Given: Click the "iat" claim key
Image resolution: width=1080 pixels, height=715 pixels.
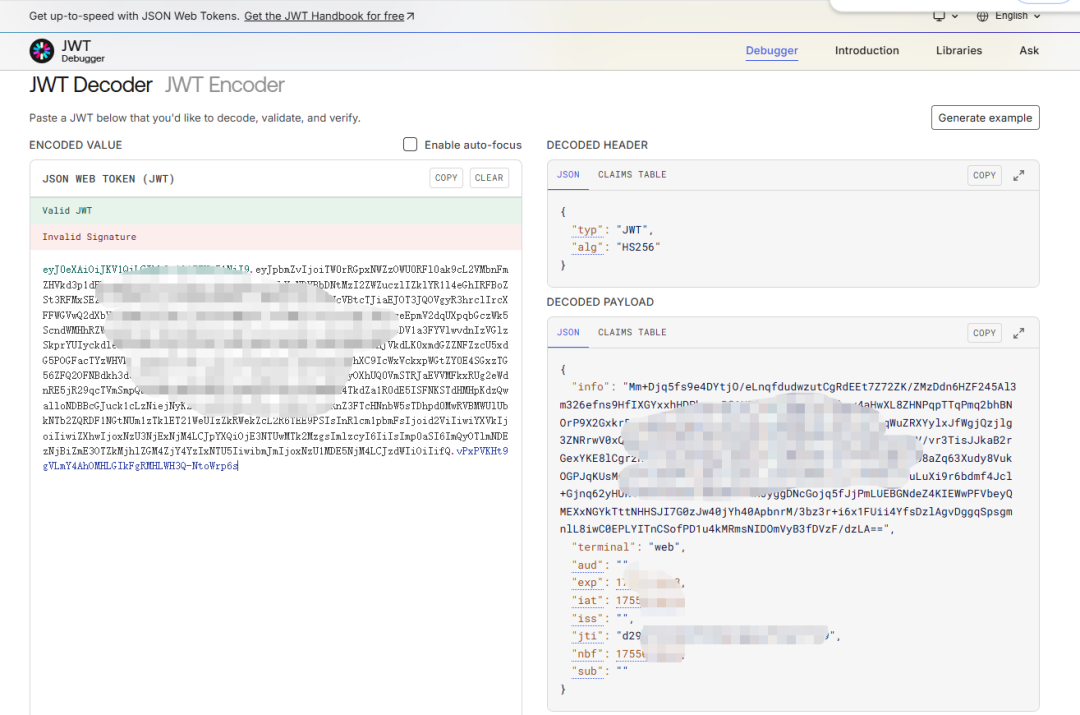Looking at the screenshot, I should tap(587, 601).
